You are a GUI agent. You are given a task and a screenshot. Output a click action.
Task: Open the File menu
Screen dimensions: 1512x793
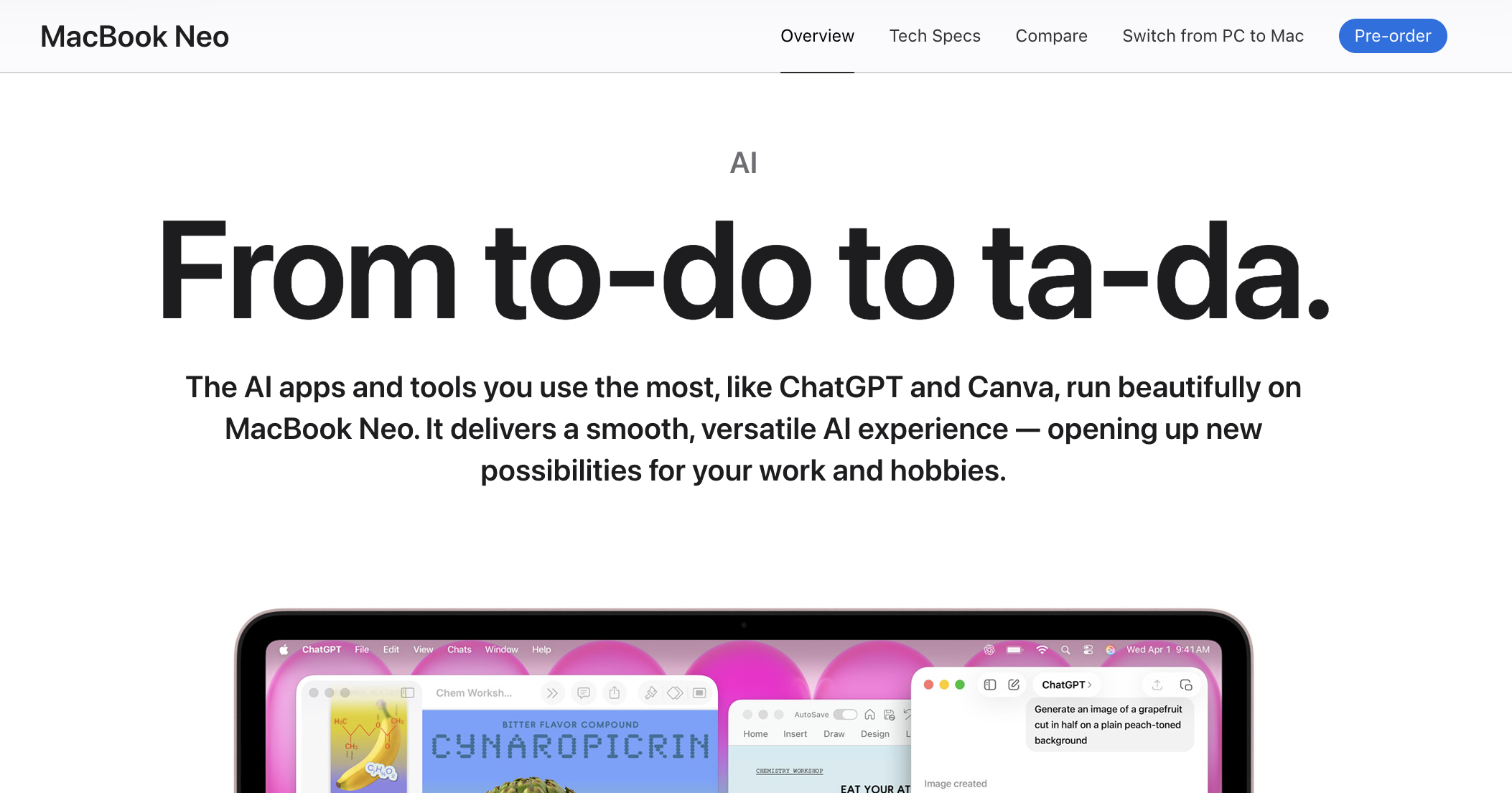click(362, 649)
